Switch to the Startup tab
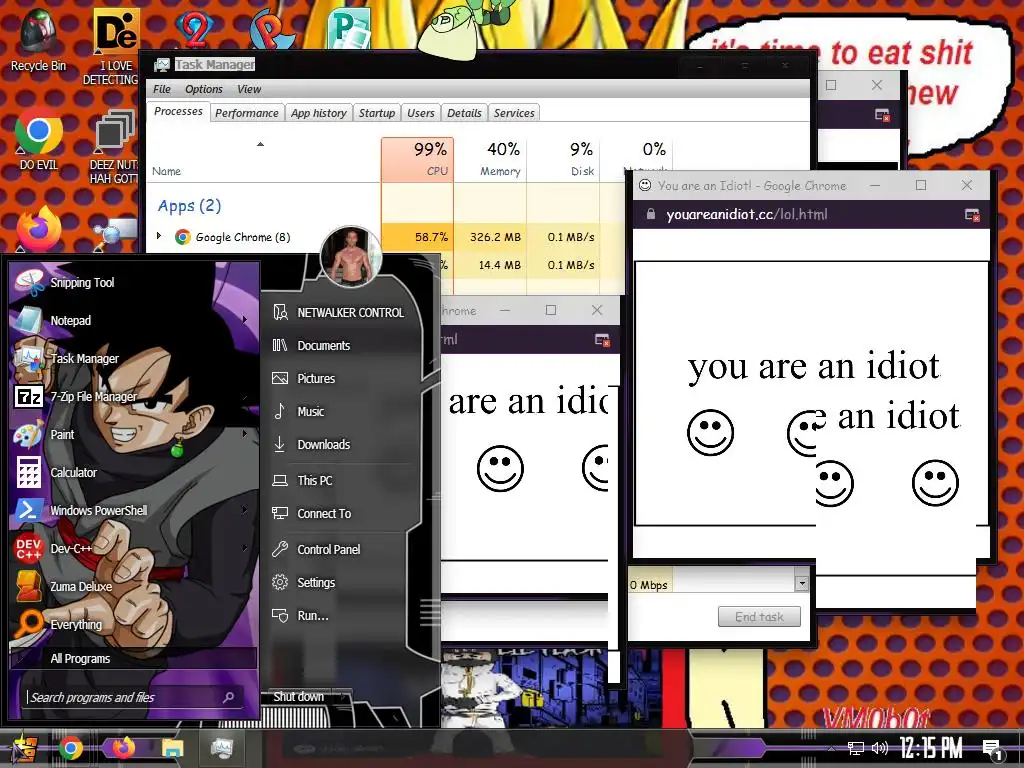 point(377,113)
